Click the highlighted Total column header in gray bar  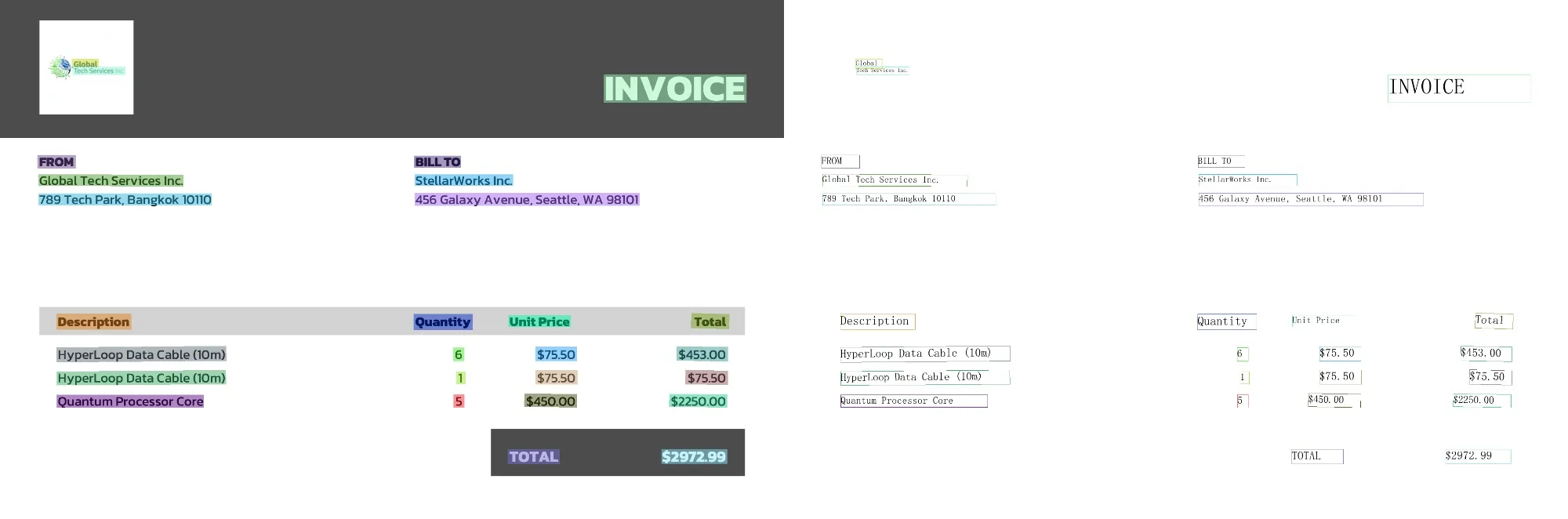click(710, 321)
